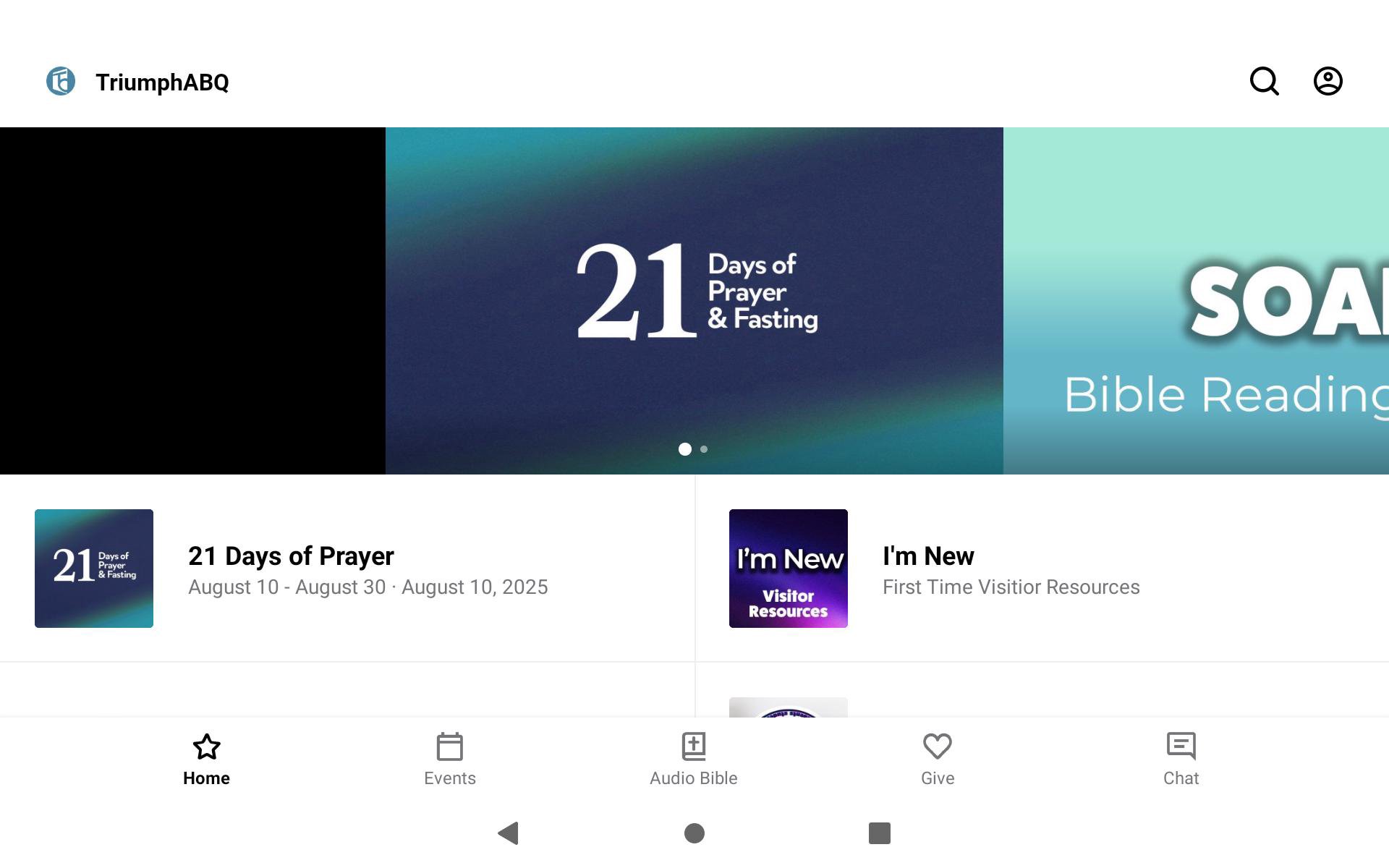The width and height of the screenshot is (1389, 868).
Task: Open the Events calendar icon
Action: [x=450, y=746]
